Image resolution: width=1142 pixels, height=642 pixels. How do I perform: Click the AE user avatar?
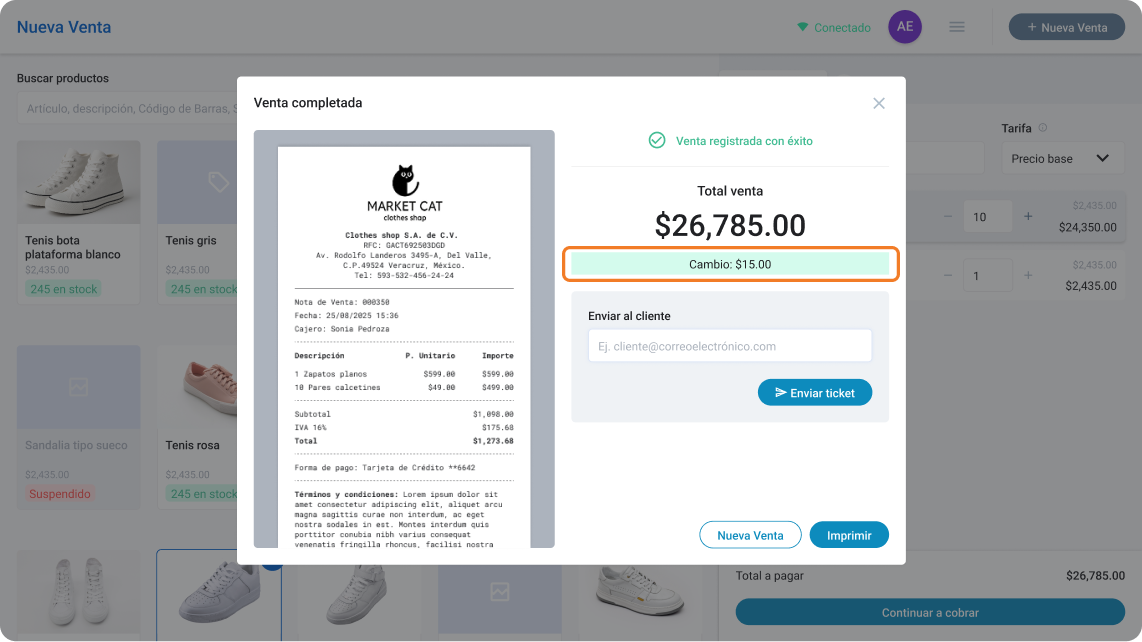pos(905,27)
